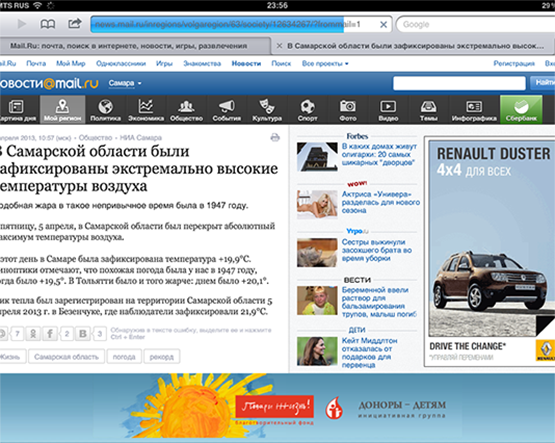The width and height of the screenshot is (555, 443).
Task: Open the Кейт Миддлтон article link
Action: pos(369,353)
